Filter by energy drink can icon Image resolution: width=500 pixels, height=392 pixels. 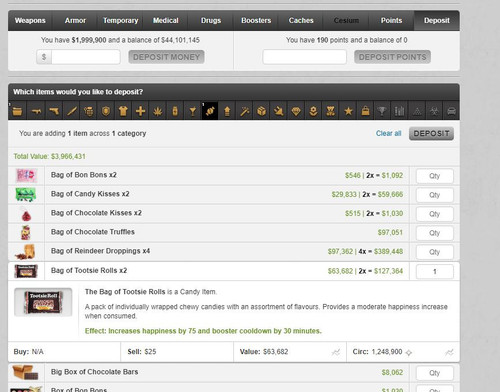point(175,111)
